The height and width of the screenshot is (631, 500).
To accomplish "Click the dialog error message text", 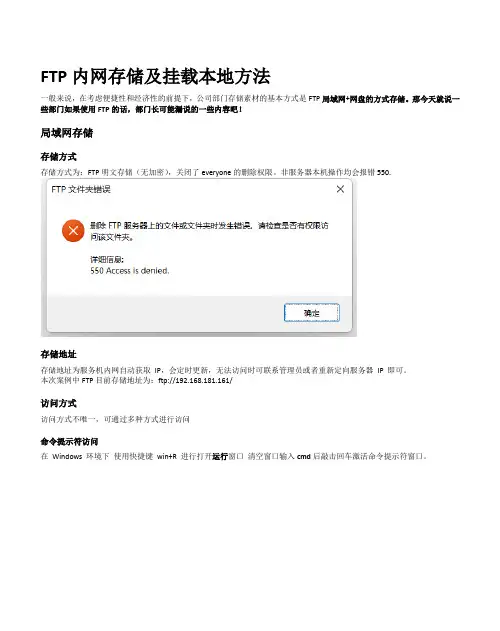I will pos(209,231).
